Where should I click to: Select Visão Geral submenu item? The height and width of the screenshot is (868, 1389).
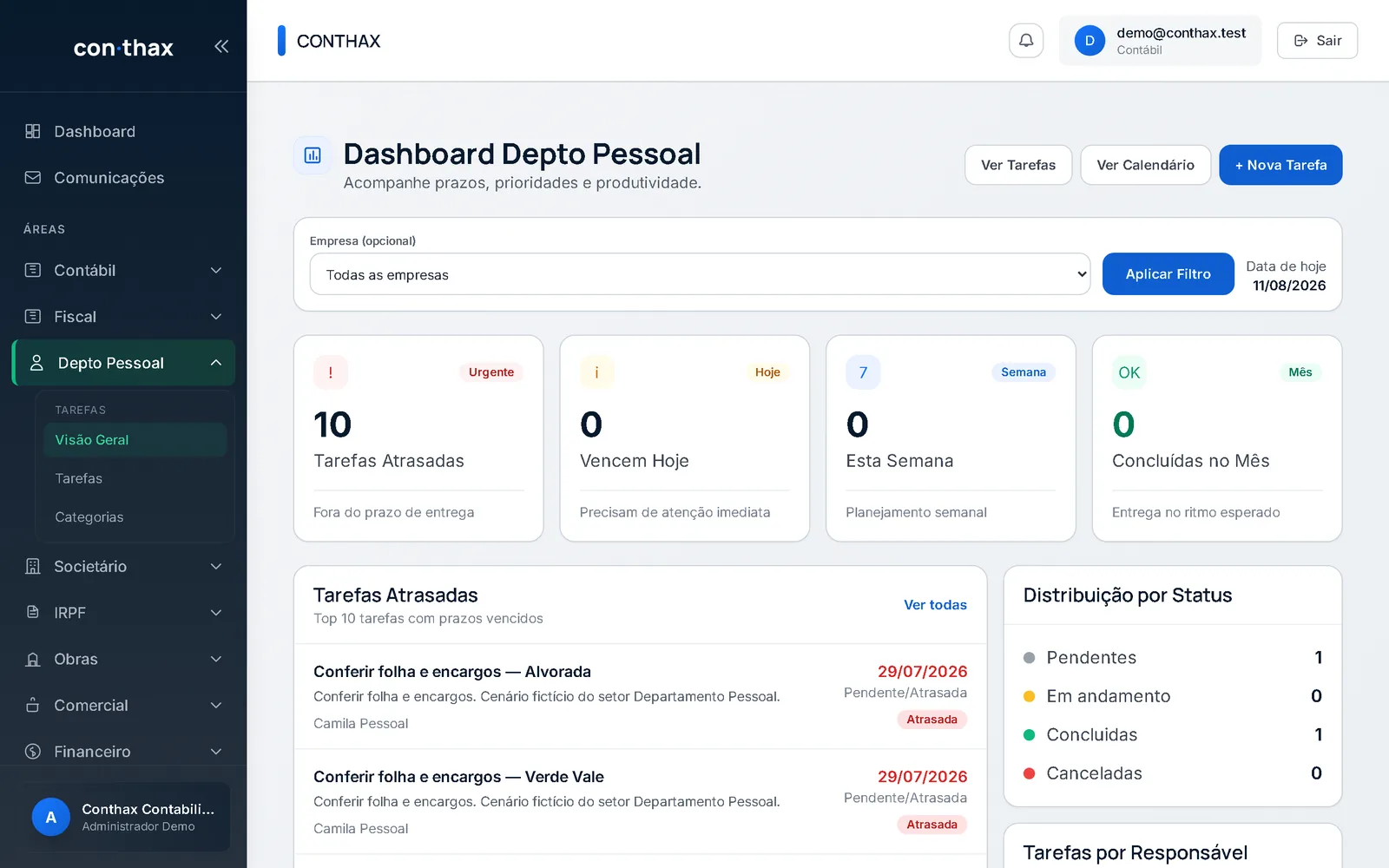click(135, 440)
